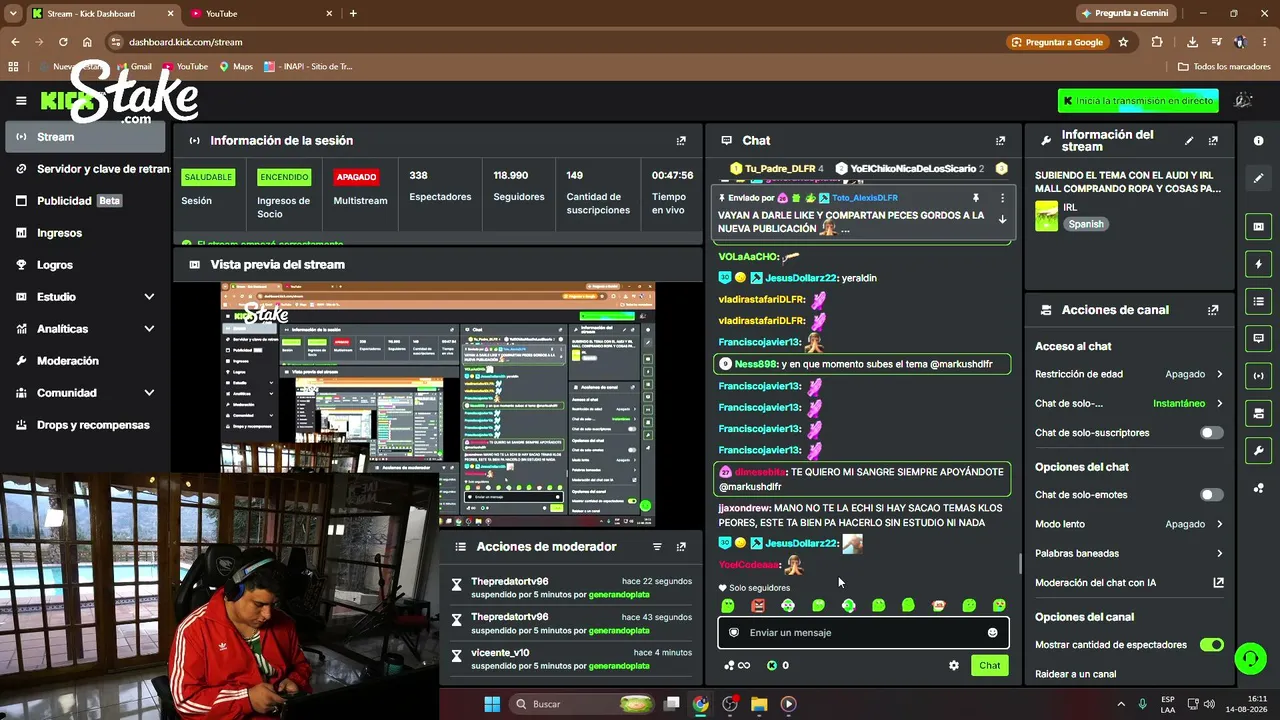This screenshot has width=1280, height=720.
Task: Select the chat bubble icon in the right rail
Action: [1258, 338]
